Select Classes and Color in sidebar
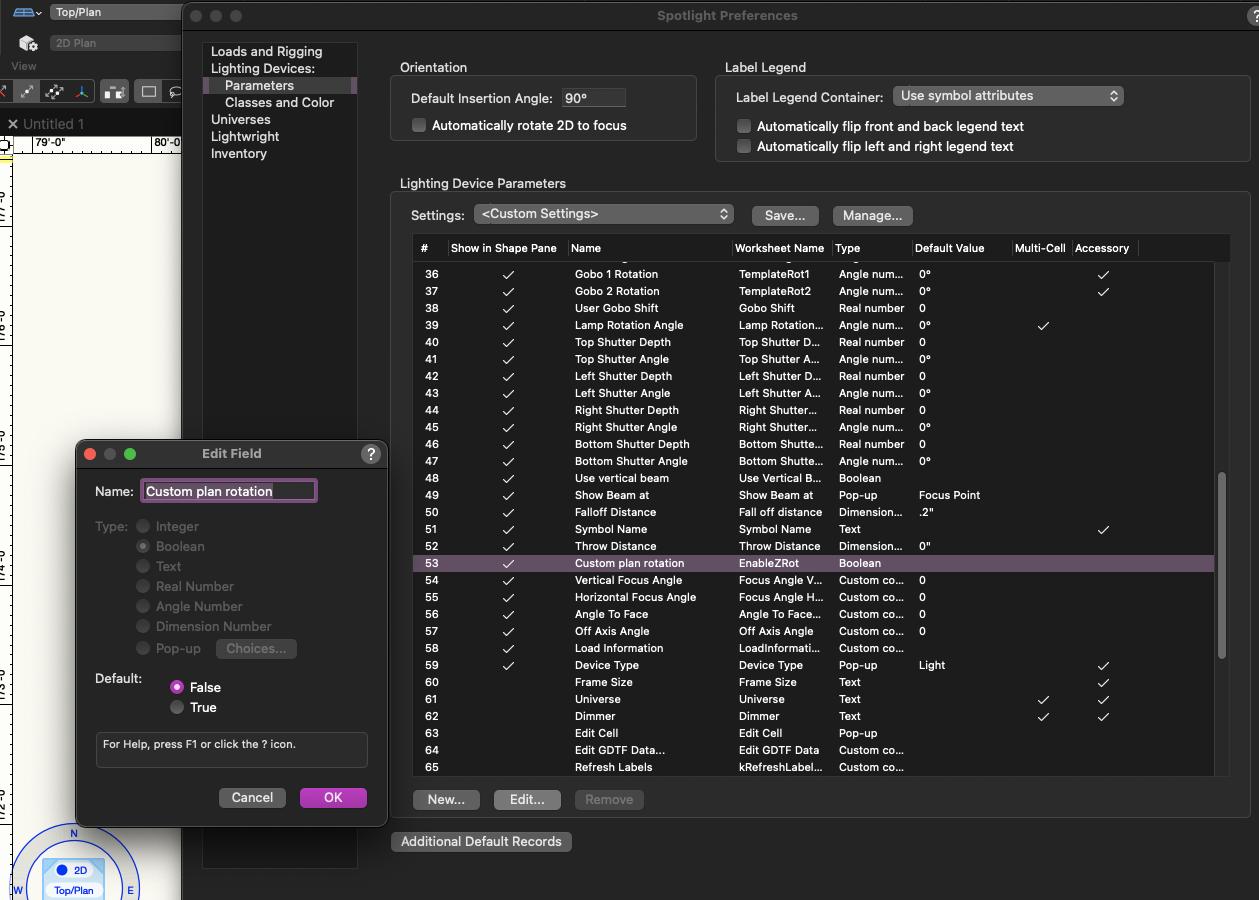This screenshot has height=900, width=1259. [x=279, y=102]
